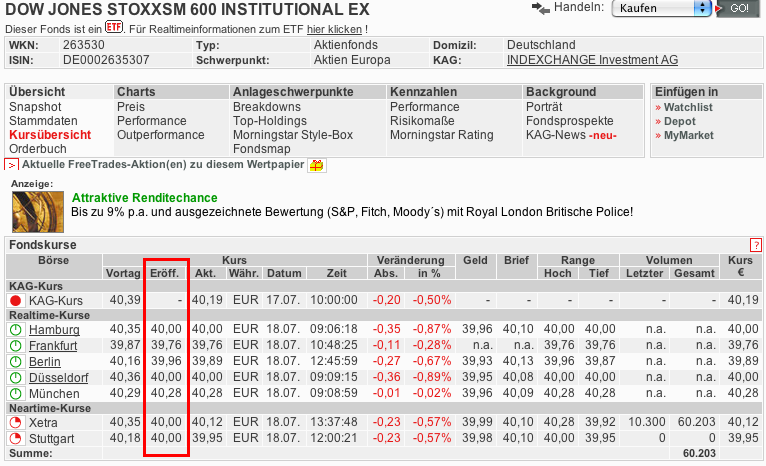Viewport: 766px width, 466px height.
Task: Open Porträt under Background
Action: pyautogui.click(x=544, y=107)
